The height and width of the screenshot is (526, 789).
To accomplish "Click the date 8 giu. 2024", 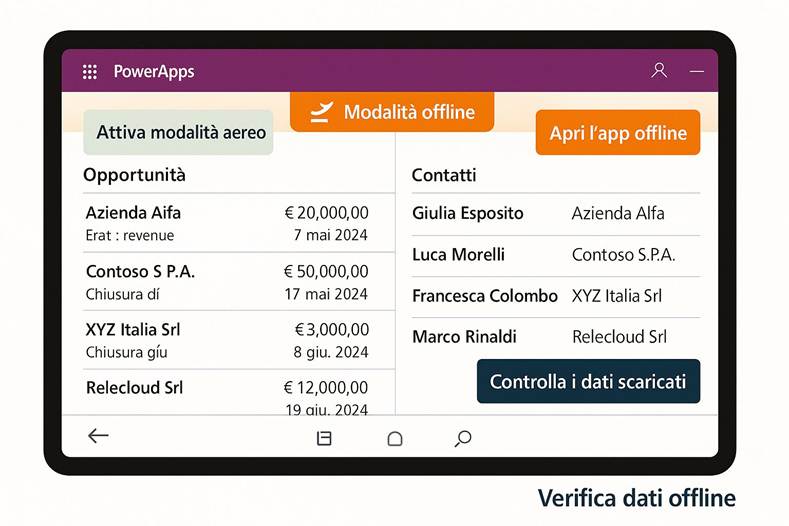I will point(331,352).
